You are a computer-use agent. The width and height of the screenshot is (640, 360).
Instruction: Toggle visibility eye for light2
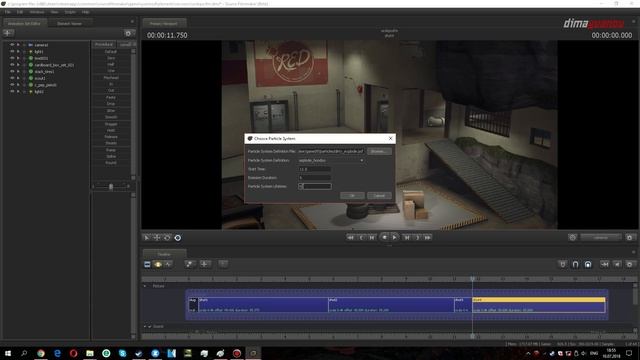12,91
